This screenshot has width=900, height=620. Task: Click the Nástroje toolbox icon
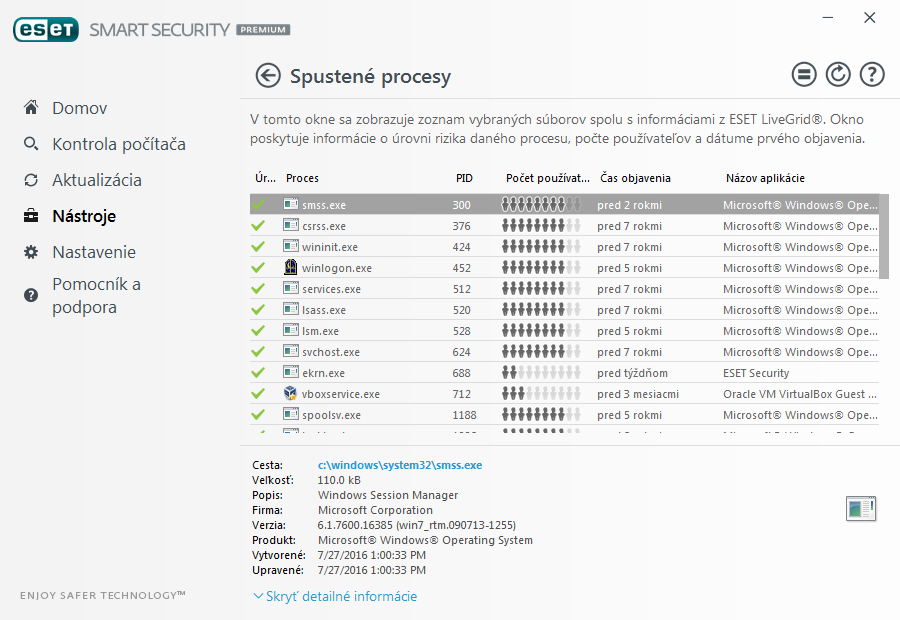coord(31,216)
